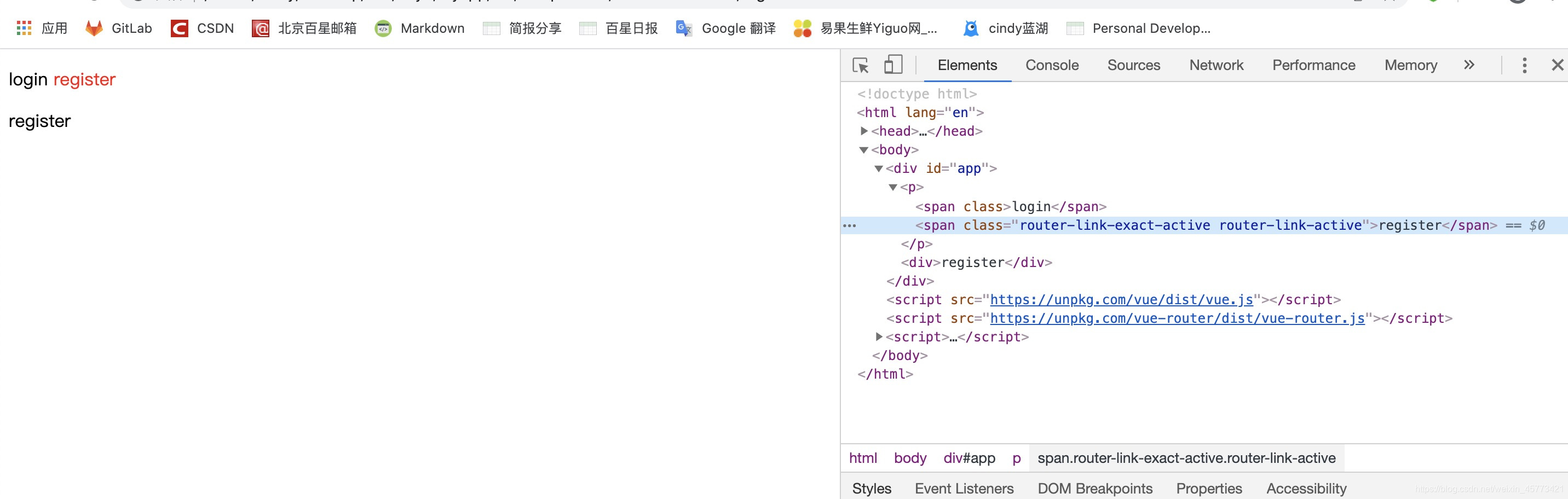Show more DevTools tabs chevron
This screenshot has width=1568, height=499.
tap(1469, 65)
